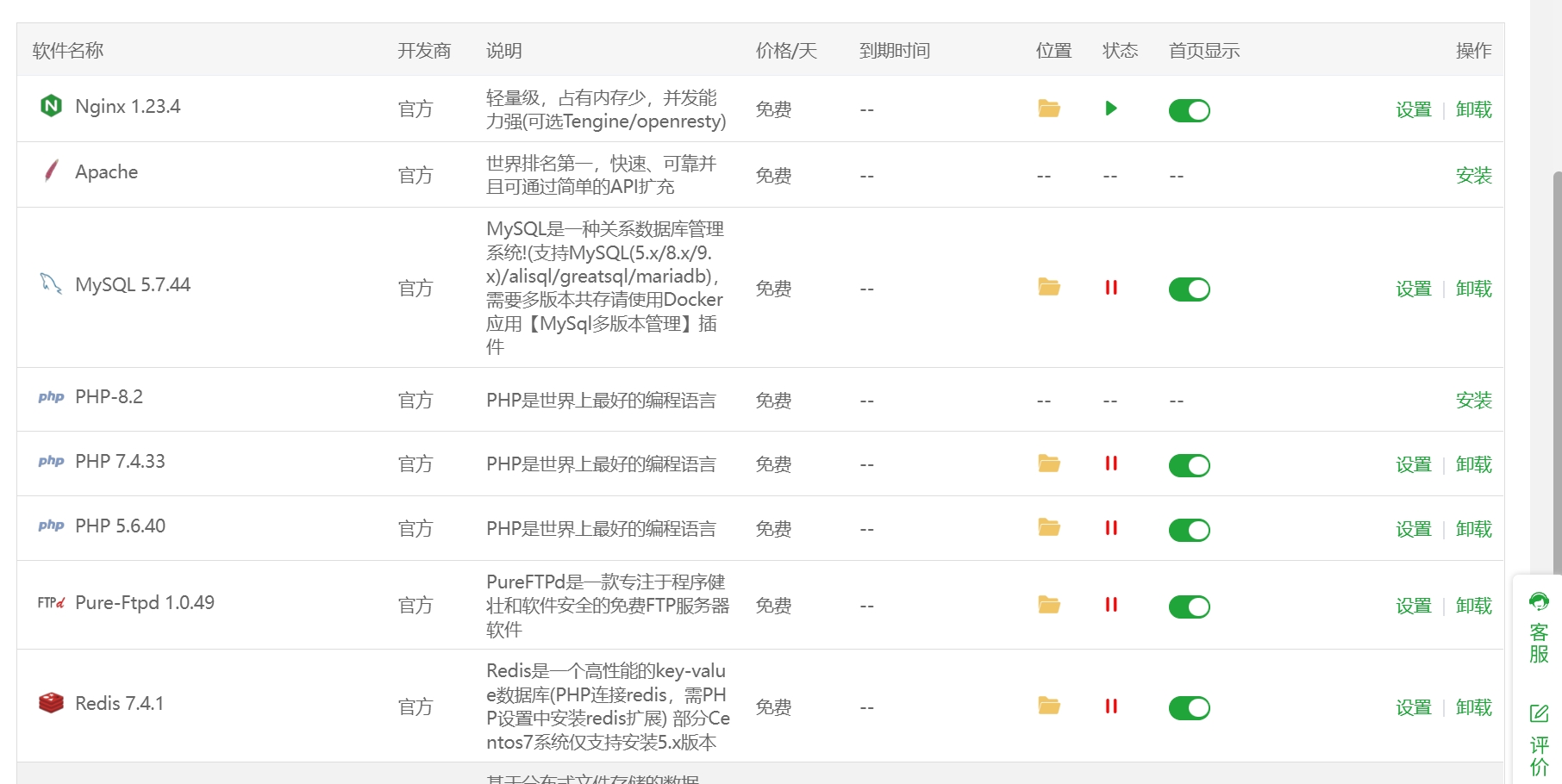This screenshot has width=1562, height=784.
Task: Click the 开发商 column header
Action: coord(424,51)
